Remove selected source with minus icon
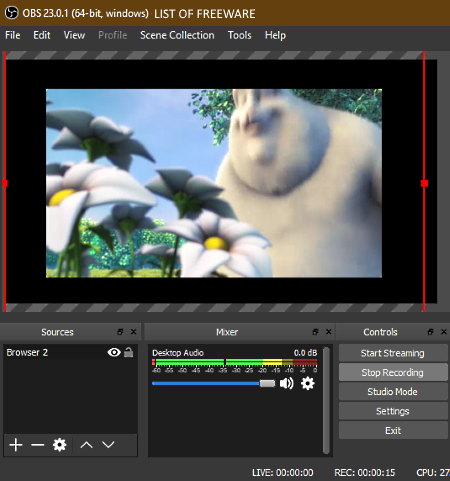This screenshot has width=450, height=481. click(x=37, y=445)
